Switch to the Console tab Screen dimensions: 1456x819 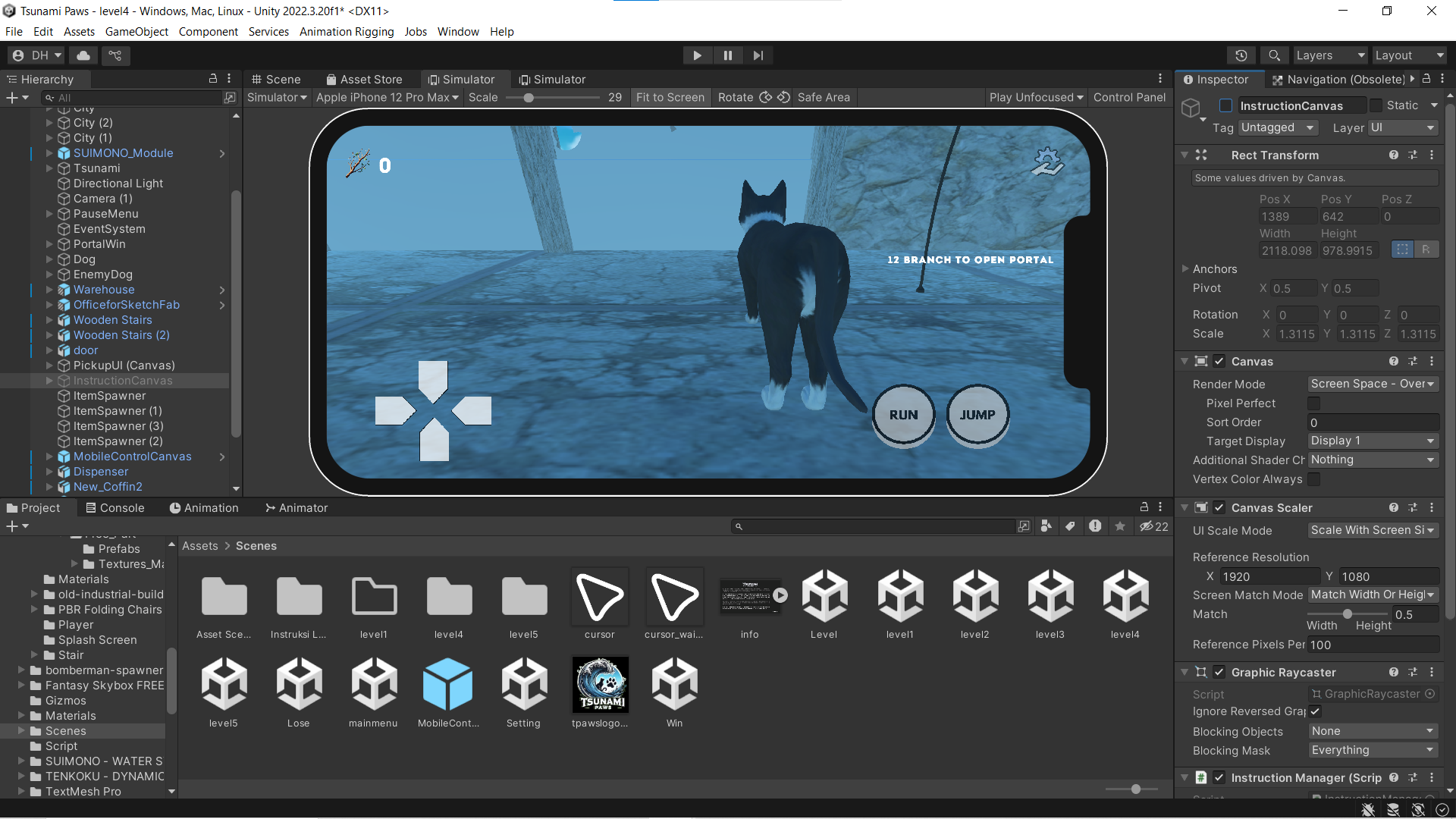pos(121,507)
